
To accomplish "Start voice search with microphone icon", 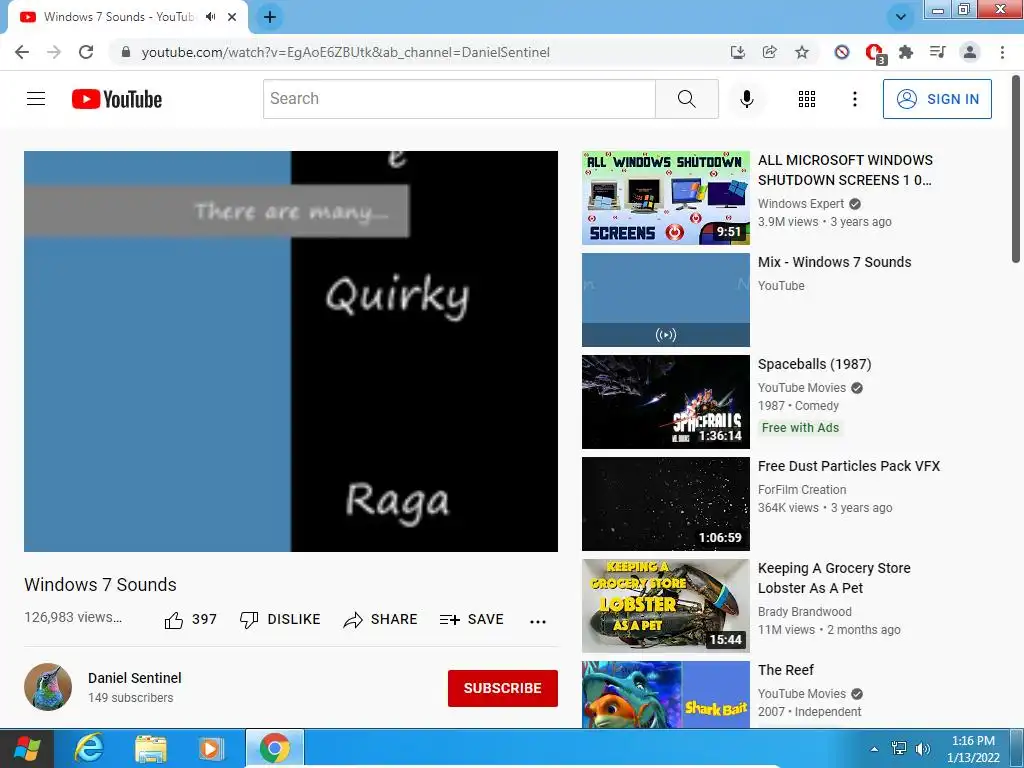I will pos(746,99).
